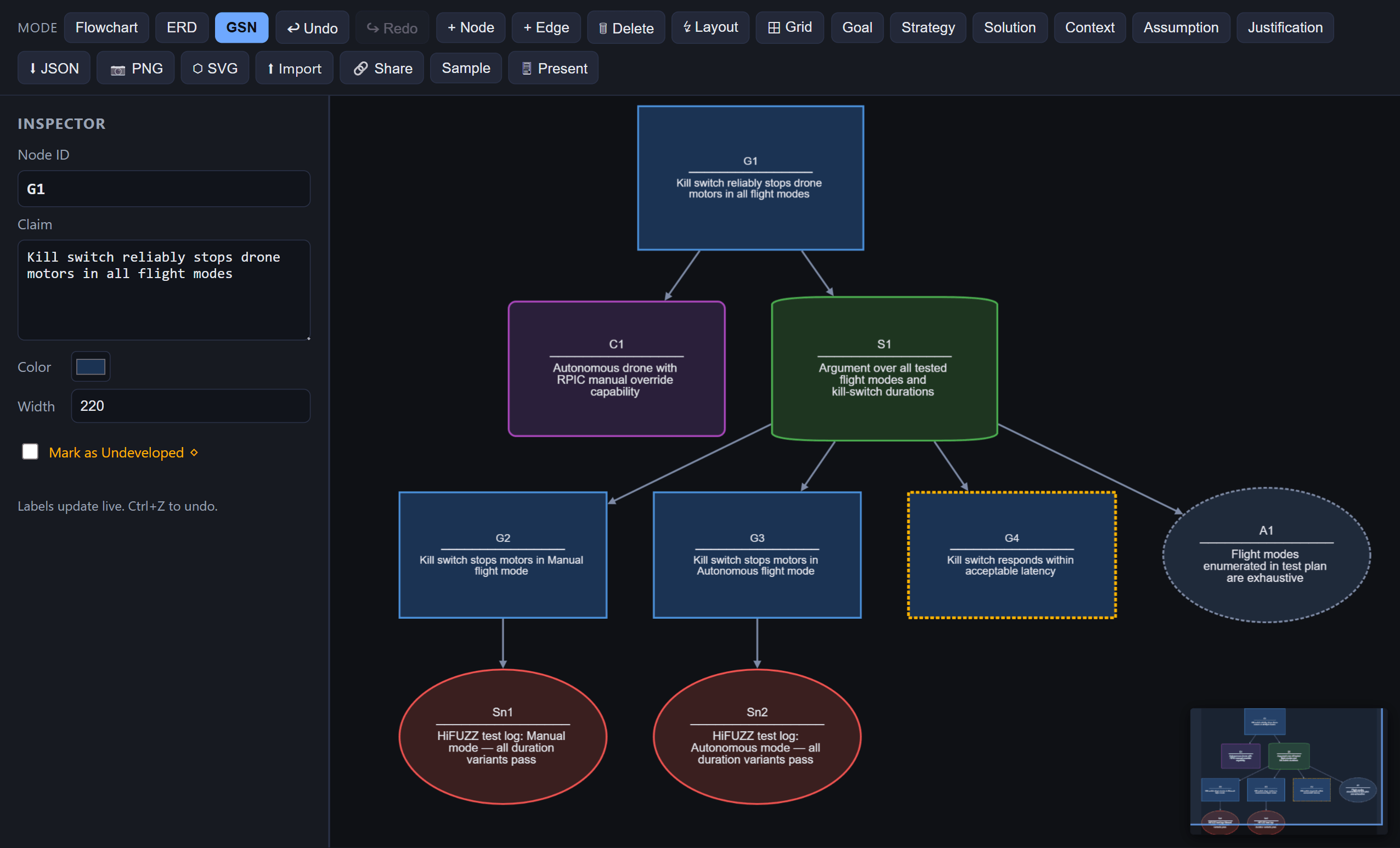Switch to Flowchart mode

(106, 27)
